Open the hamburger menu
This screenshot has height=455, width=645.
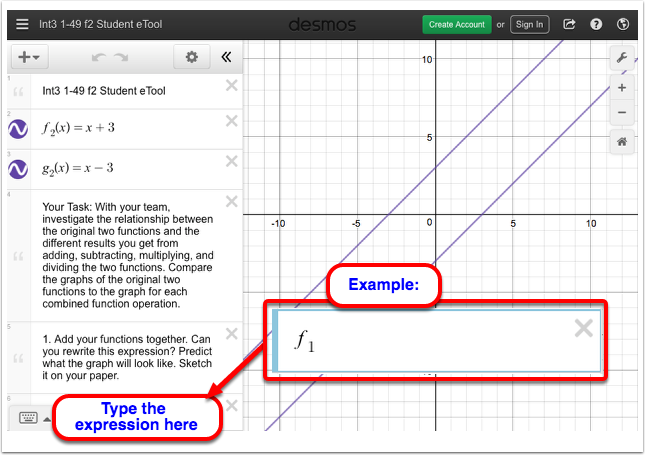tap(22, 24)
